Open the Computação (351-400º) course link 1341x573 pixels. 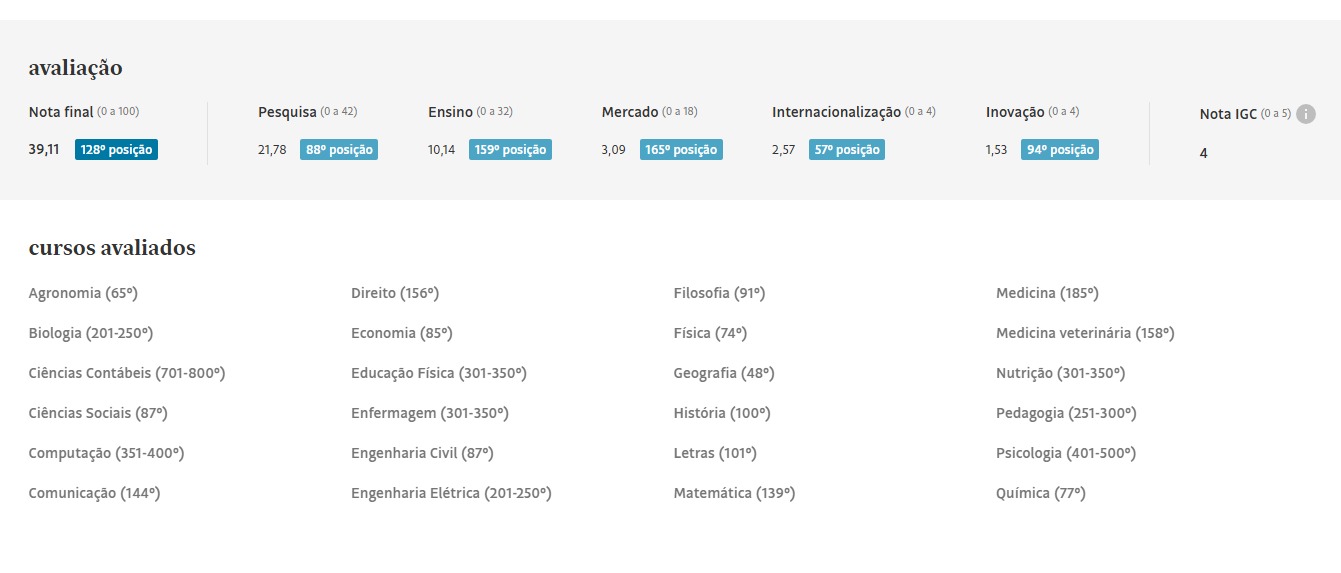tap(106, 453)
